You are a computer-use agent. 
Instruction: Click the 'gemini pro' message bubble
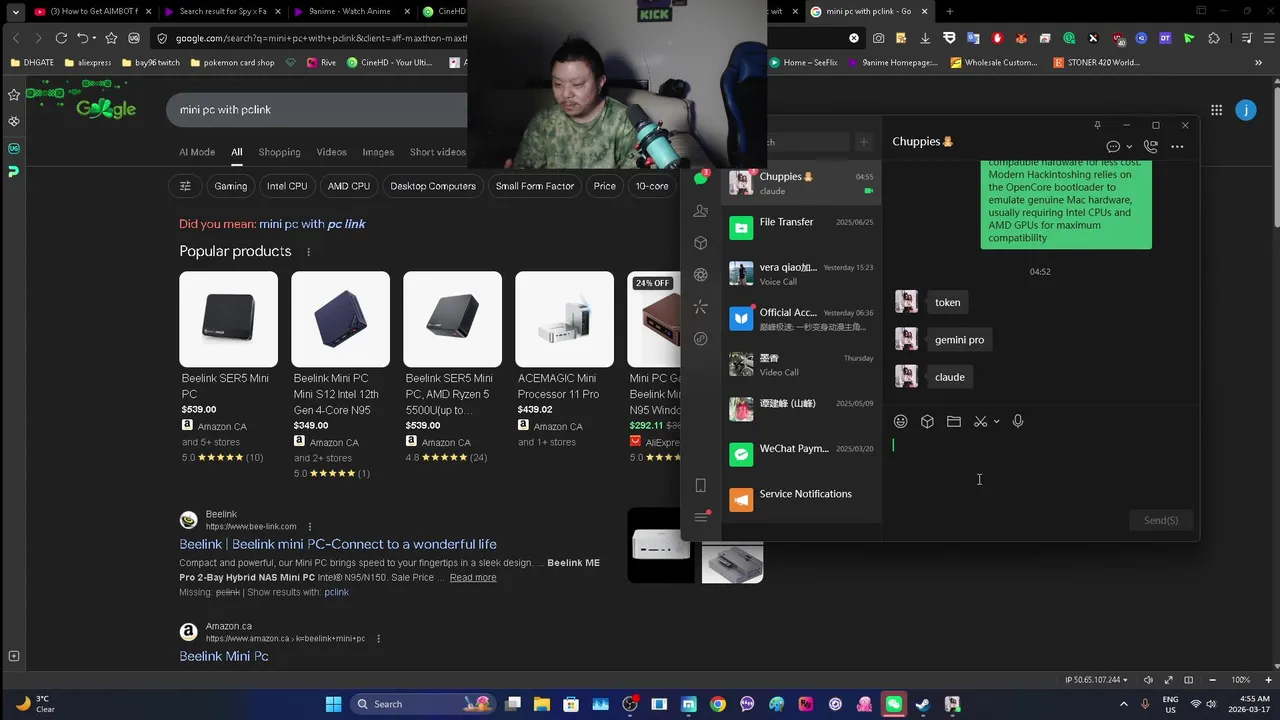[x=959, y=340]
